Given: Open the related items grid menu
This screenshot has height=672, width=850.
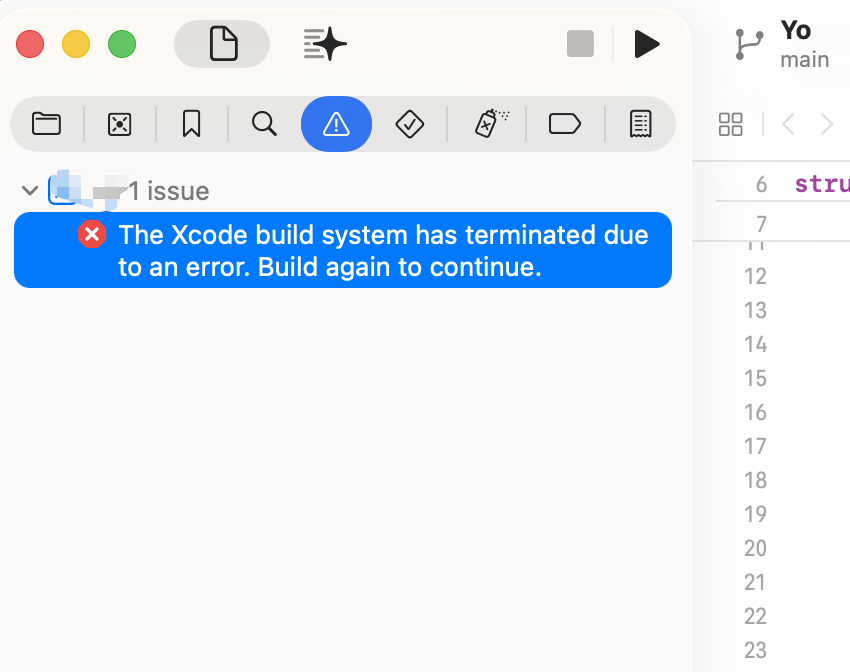Looking at the screenshot, I should point(731,124).
